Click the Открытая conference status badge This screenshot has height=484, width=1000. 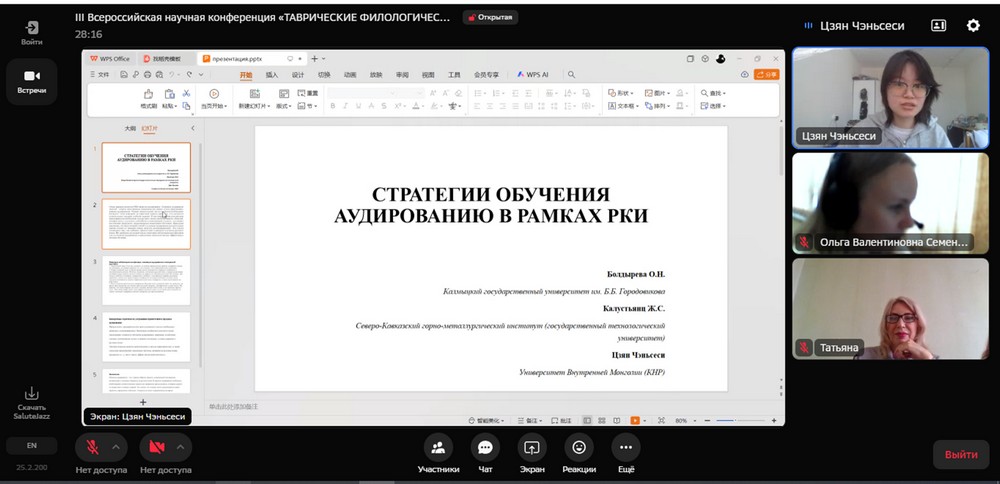490,18
